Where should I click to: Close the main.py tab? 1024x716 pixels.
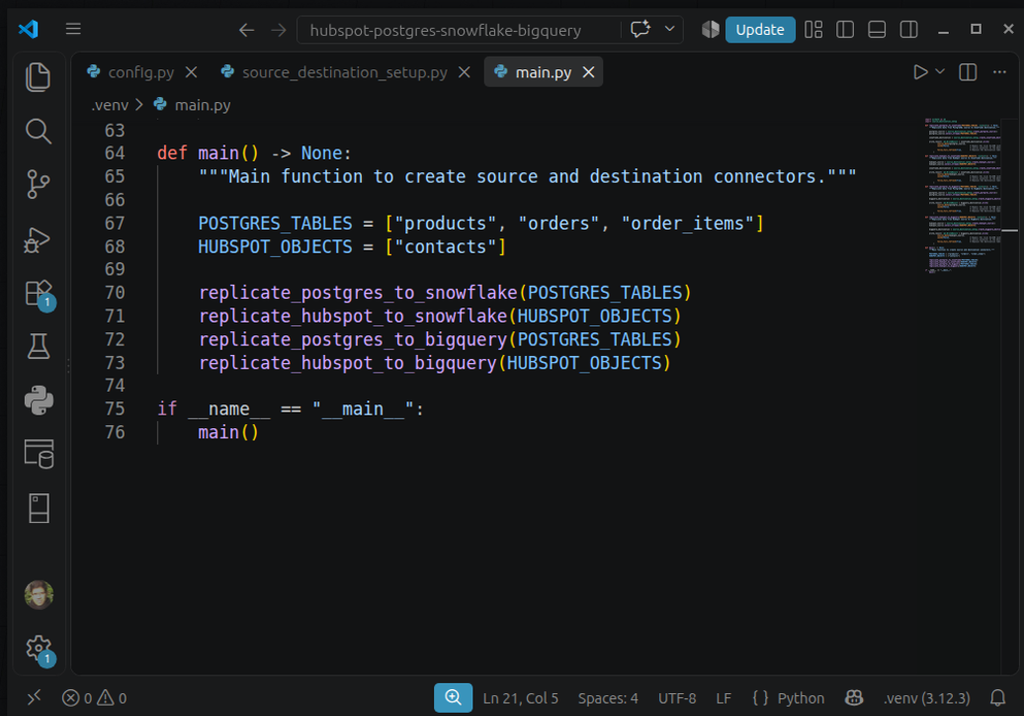pos(588,73)
